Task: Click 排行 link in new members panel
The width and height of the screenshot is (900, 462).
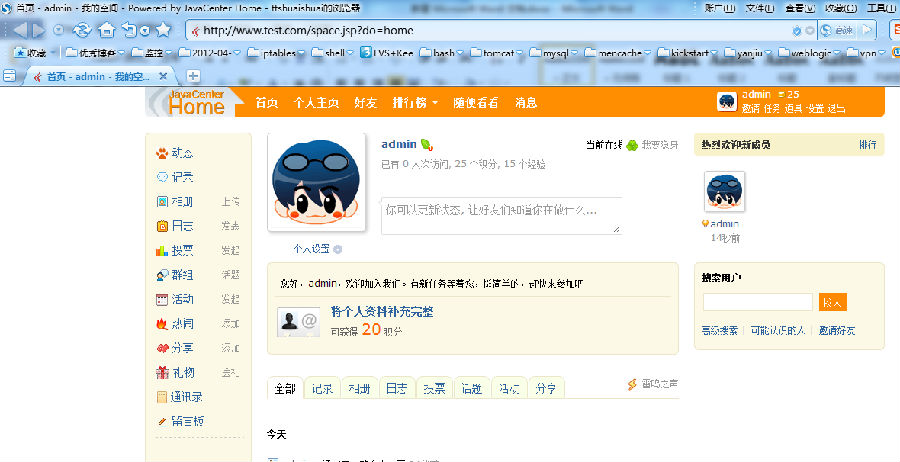Action: coord(868,145)
